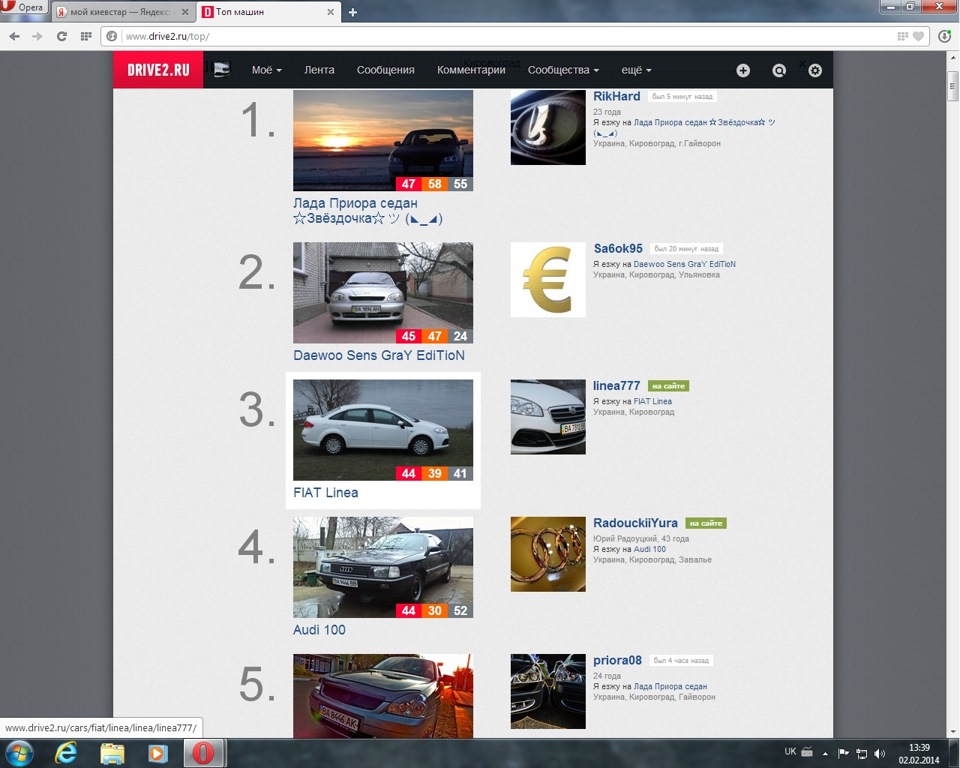960x768 pixels.
Task: Click the 'Daewoo Sens GraY EdiTioN' title link
Action: click(378, 355)
